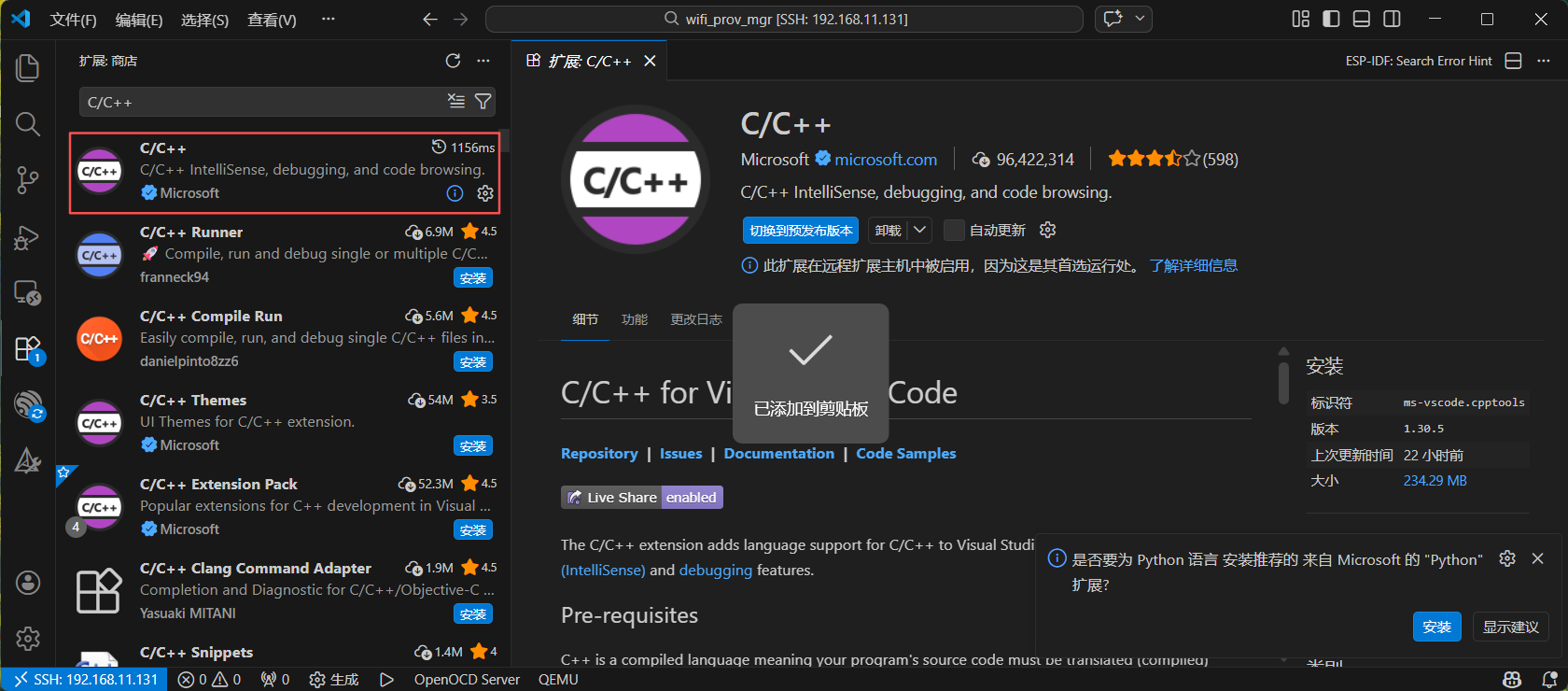This screenshot has height=691, width=1568.
Task: Go back using the navigation arrow
Action: pos(429,19)
